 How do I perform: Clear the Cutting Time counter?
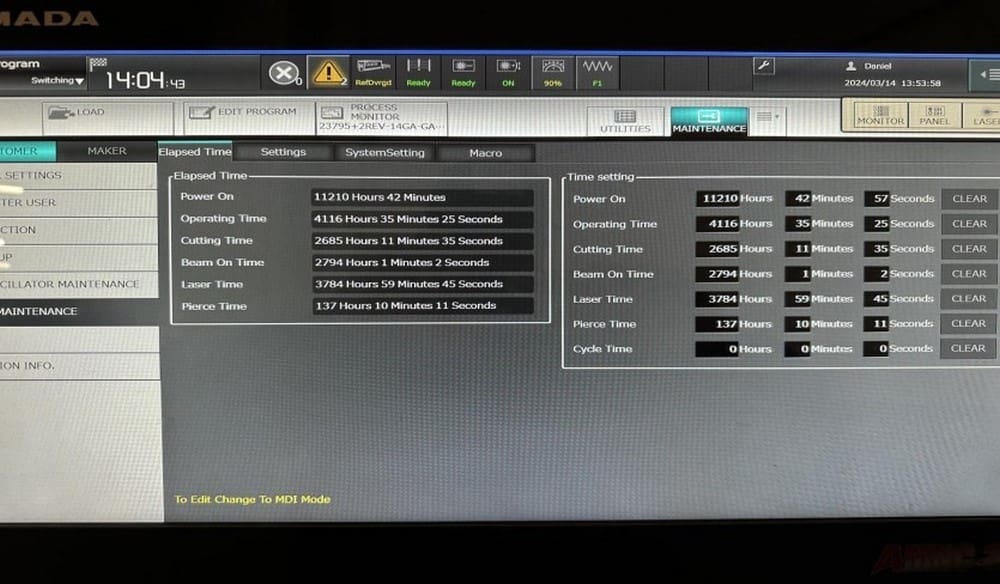pyautogui.click(x=969, y=249)
